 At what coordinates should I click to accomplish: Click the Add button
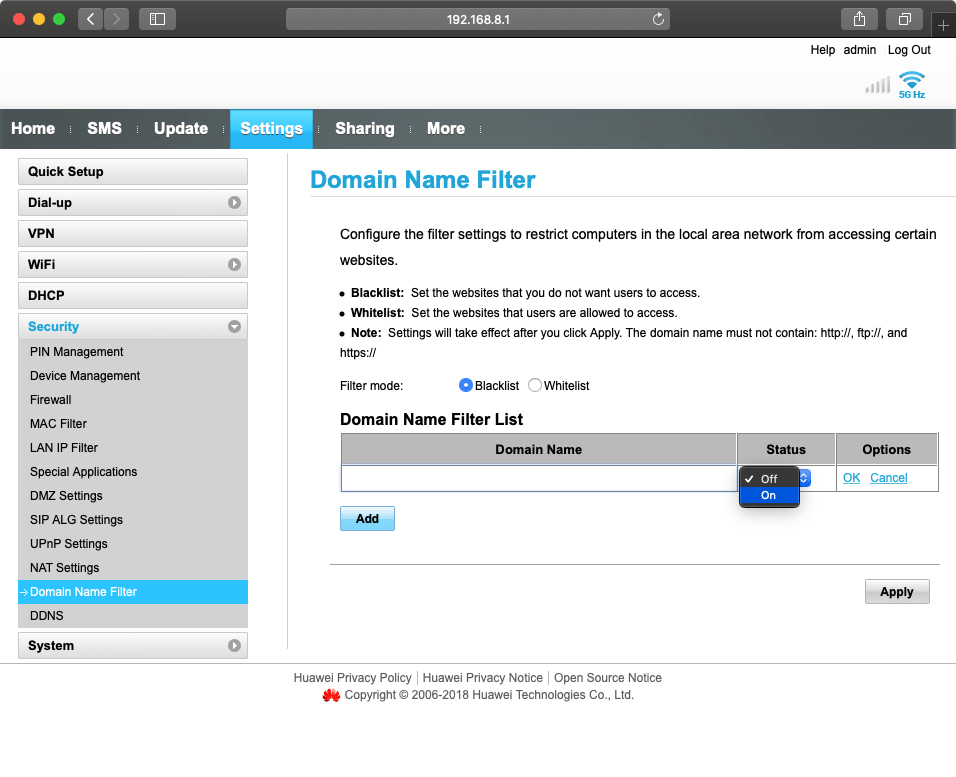367,519
